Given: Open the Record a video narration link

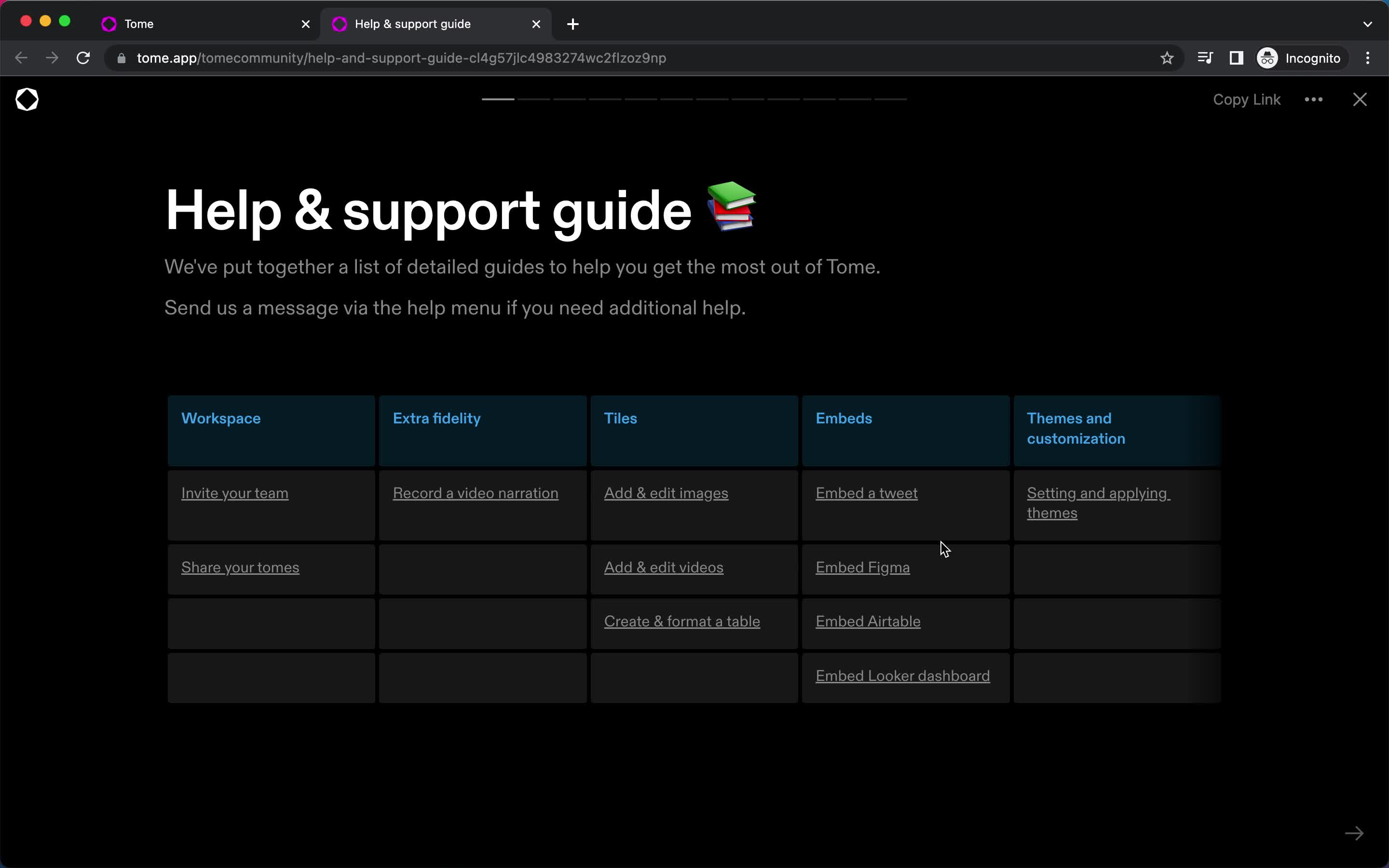Looking at the screenshot, I should coord(475,493).
